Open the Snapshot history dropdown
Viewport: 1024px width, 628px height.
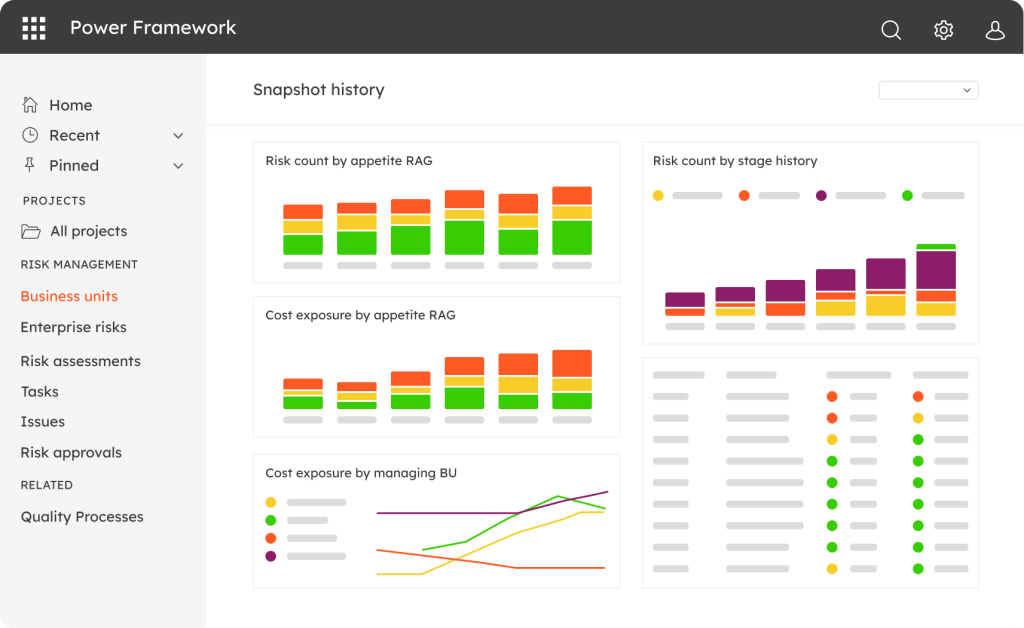pos(928,90)
